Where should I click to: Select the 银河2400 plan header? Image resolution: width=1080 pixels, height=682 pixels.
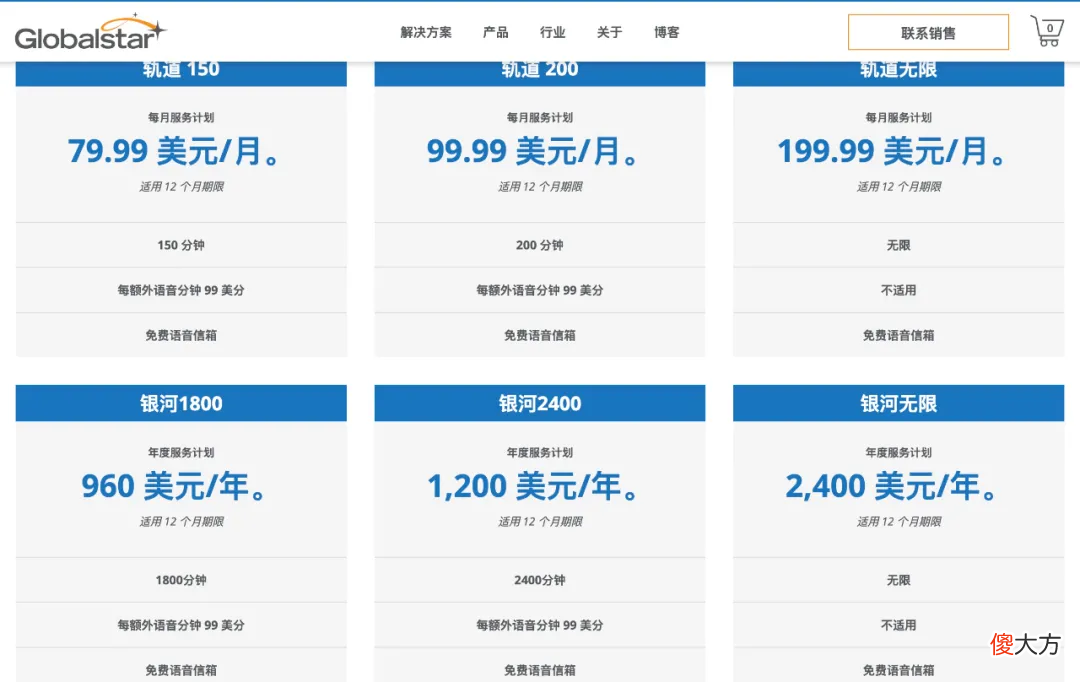pos(540,403)
